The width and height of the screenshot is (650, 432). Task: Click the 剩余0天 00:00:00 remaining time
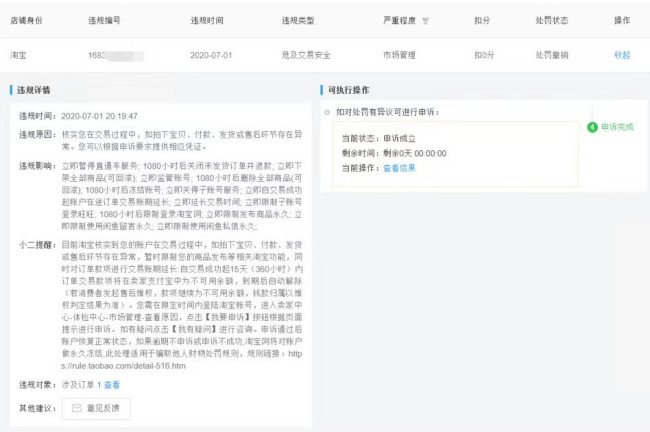point(415,153)
